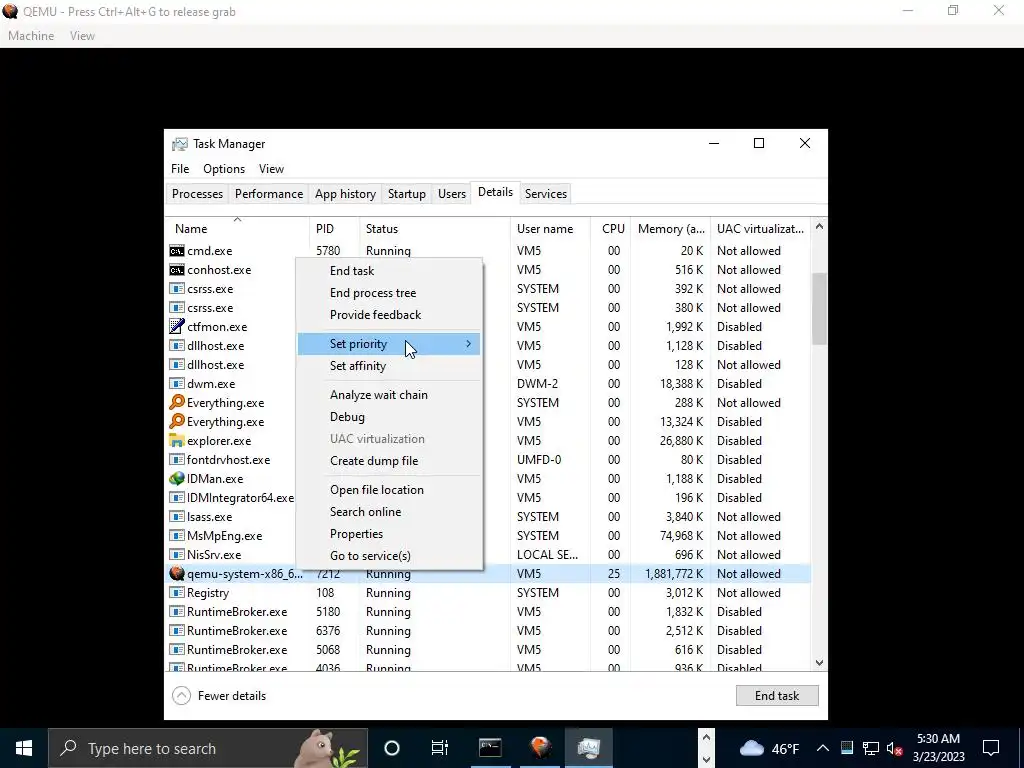Click the taskbar search box
Image resolution: width=1024 pixels, height=768 pixels.
(208, 748)
